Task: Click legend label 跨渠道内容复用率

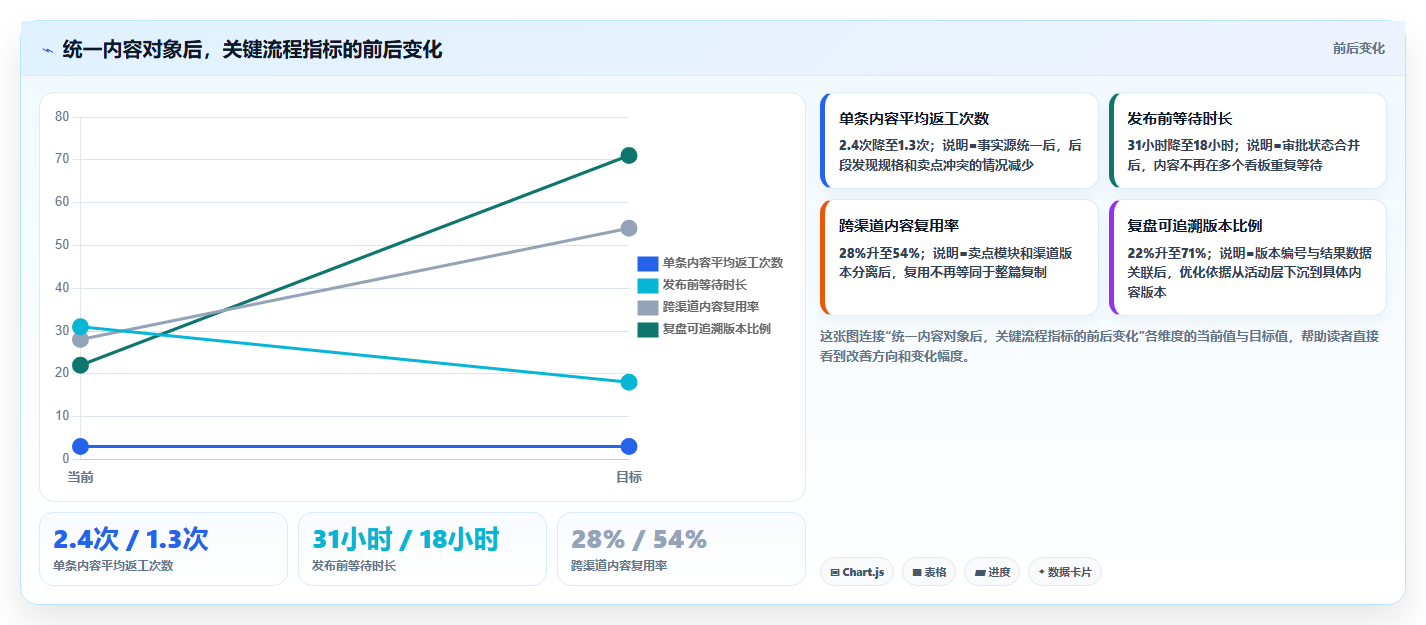Action: tap(711, 307)
